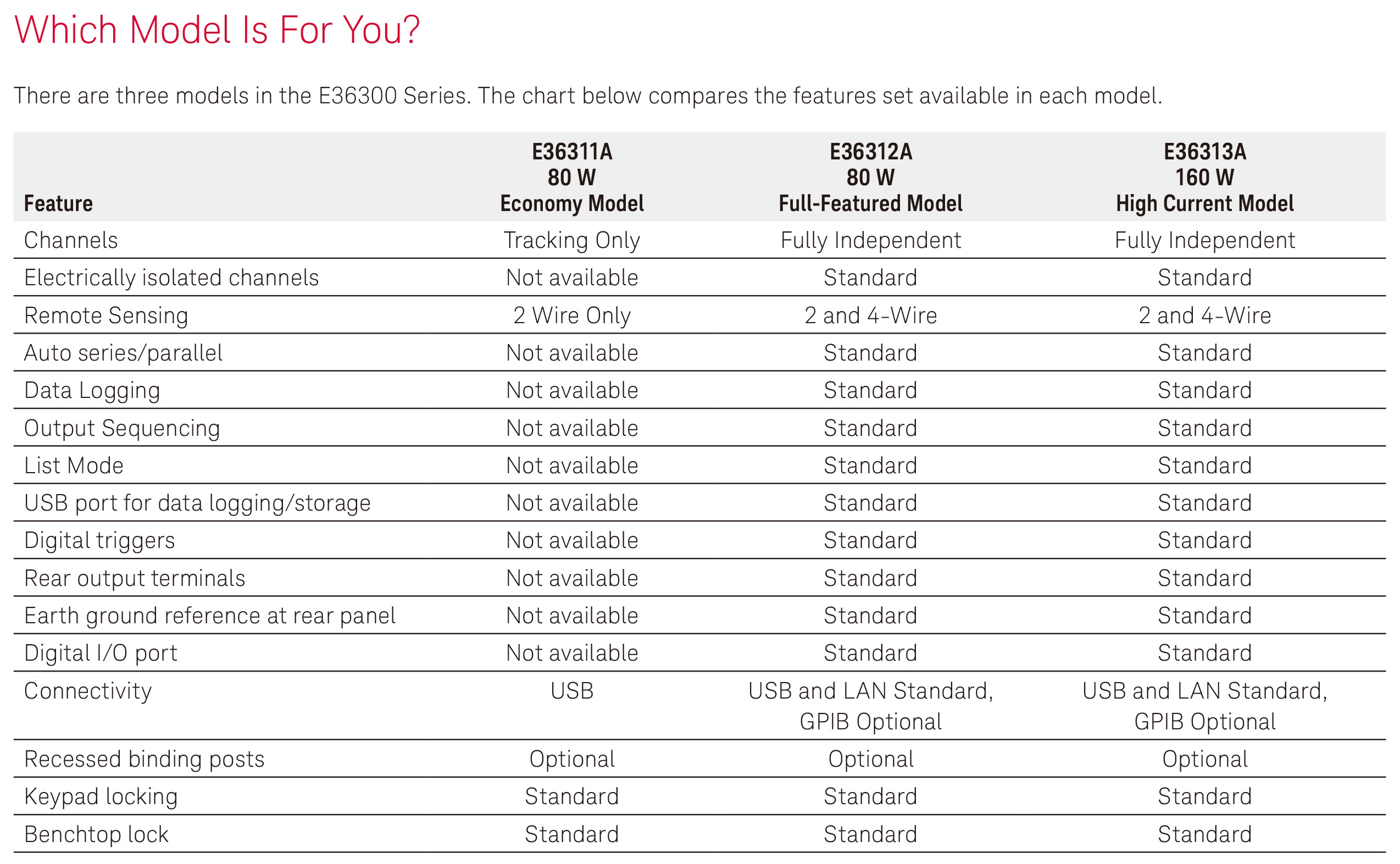Viewport: 1400px width, 864px height.
Task: Select the E36313A High Current Model header
Action: click(1204, 178)
